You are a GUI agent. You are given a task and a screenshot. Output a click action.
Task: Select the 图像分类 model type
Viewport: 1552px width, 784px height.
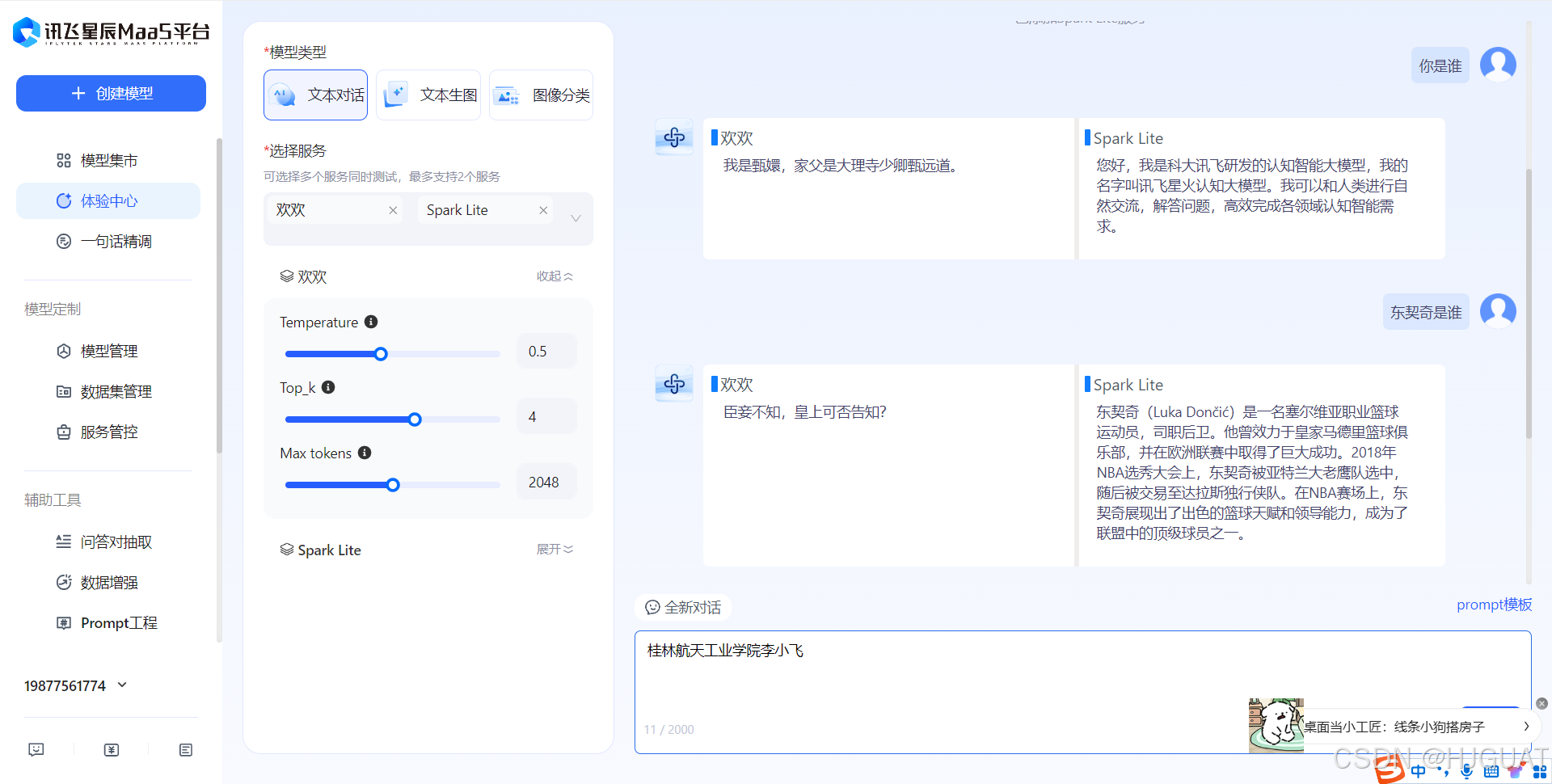[541, 95]
